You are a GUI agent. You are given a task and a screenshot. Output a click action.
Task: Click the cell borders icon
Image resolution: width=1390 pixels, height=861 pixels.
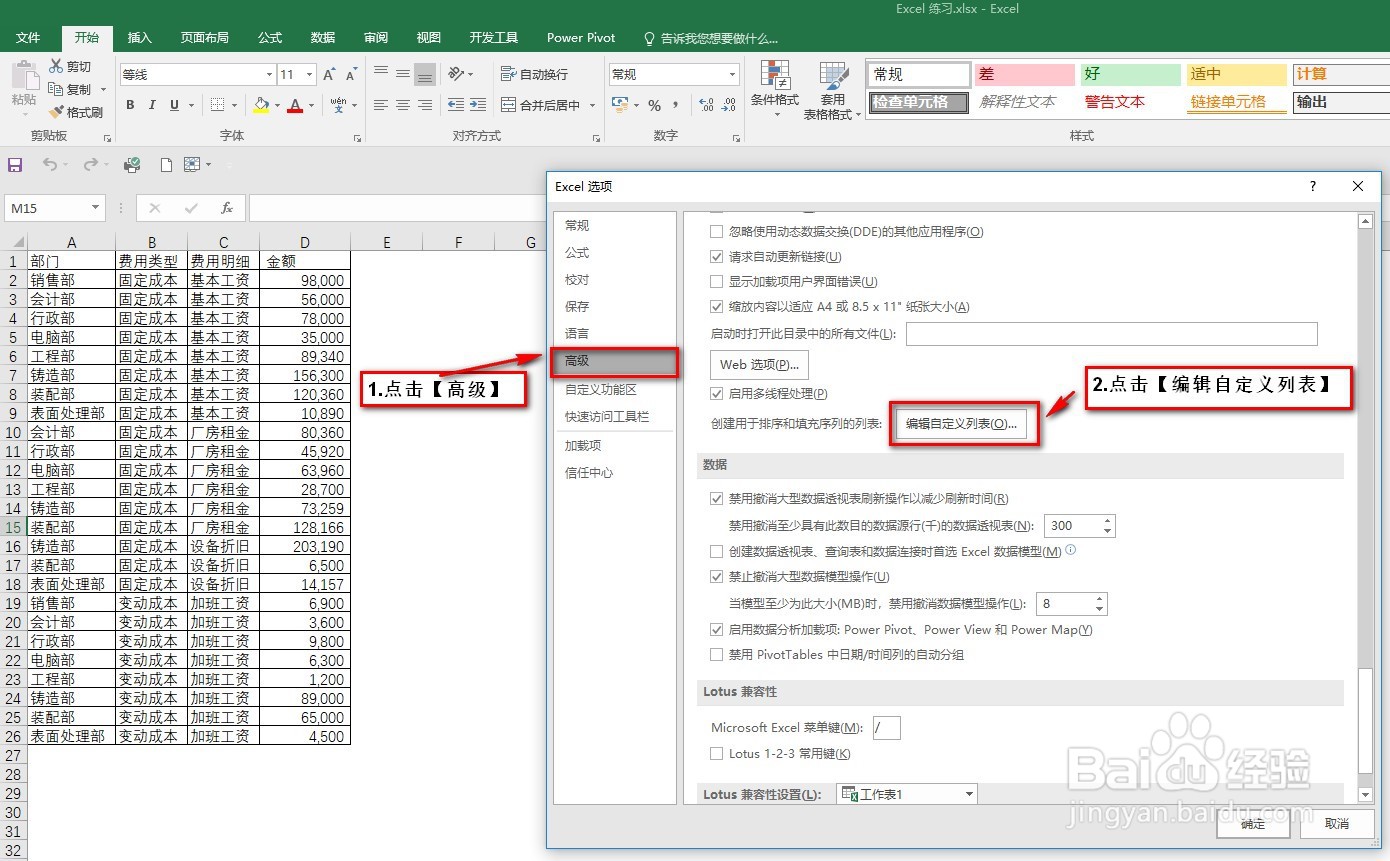tap(216, 105)
